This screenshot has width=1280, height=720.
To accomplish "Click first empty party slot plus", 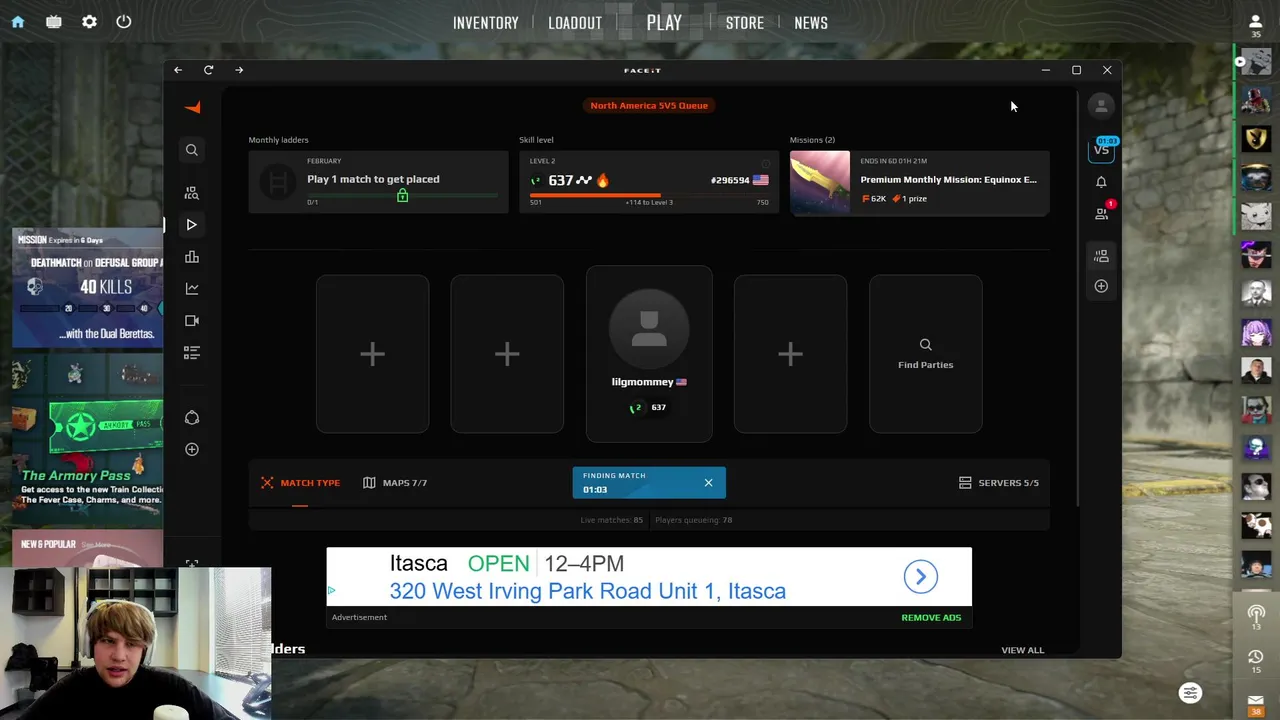I will (372, 354).
